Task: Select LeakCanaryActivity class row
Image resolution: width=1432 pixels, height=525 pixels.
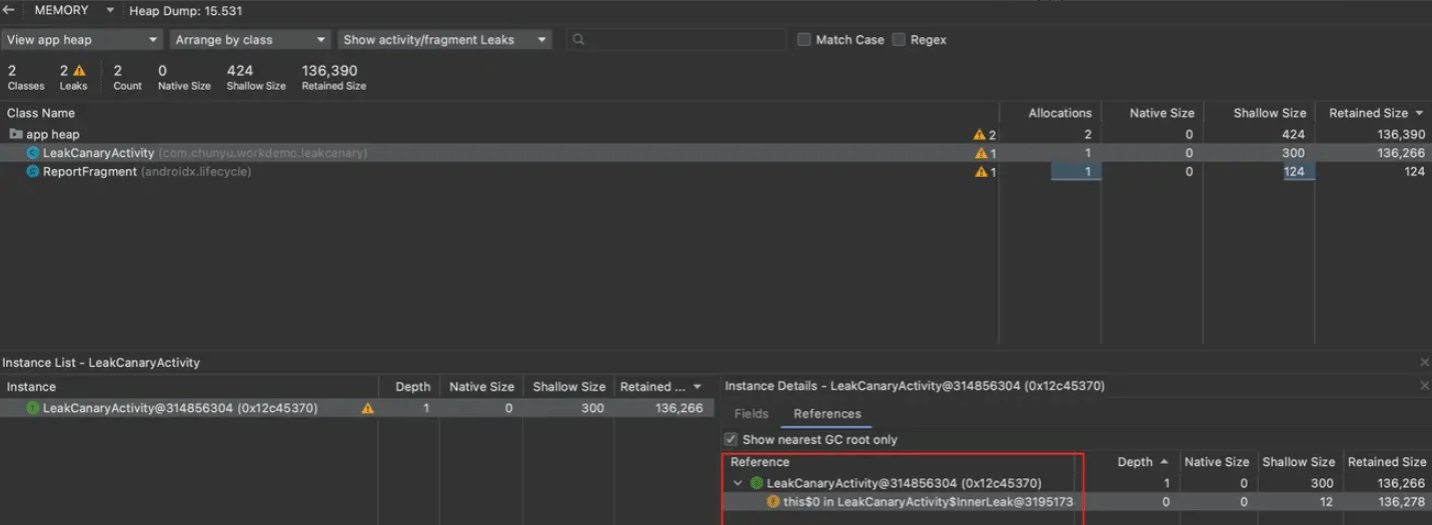Action: (716, 153)
